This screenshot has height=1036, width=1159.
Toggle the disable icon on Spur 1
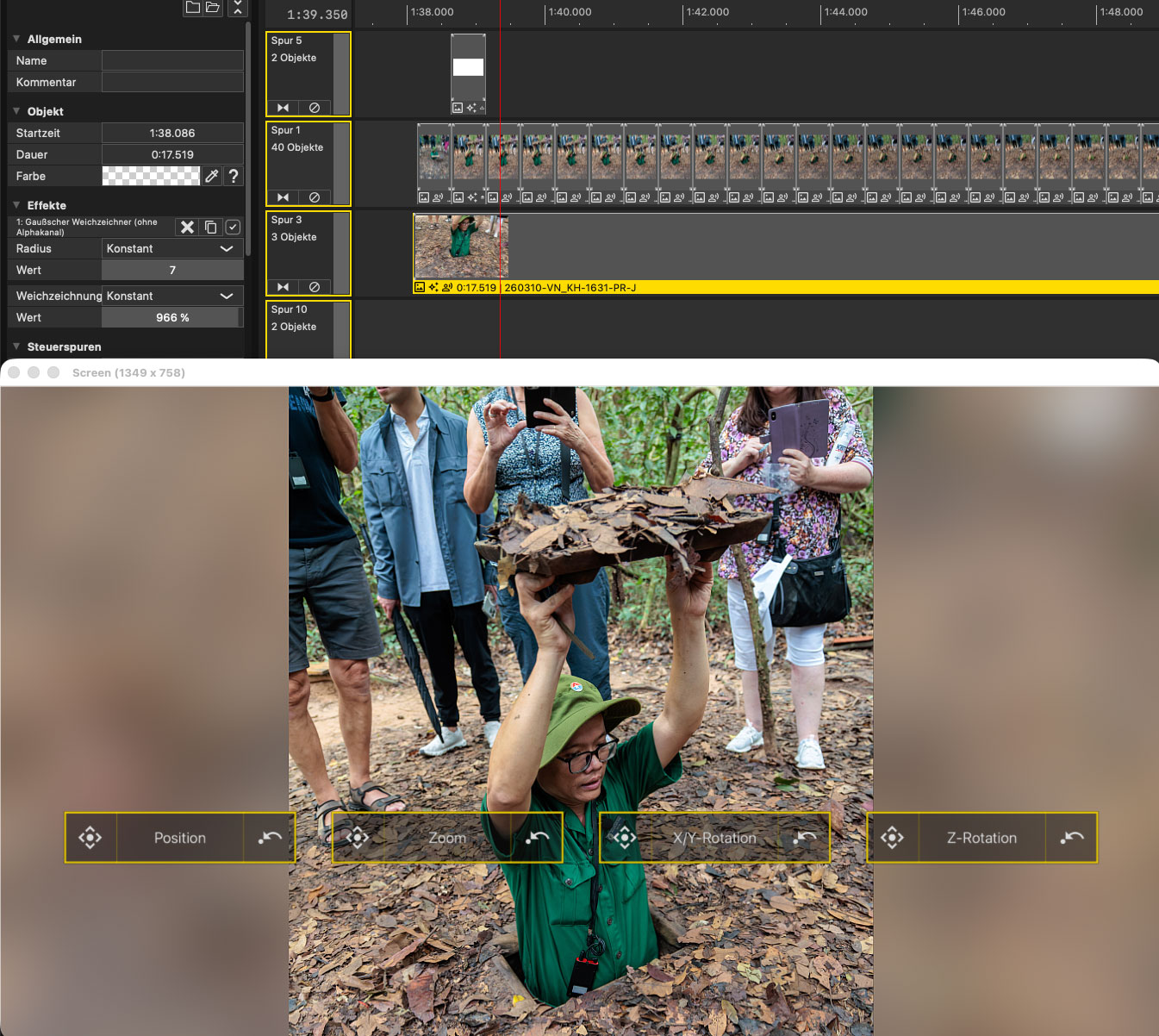click(315, 197)
